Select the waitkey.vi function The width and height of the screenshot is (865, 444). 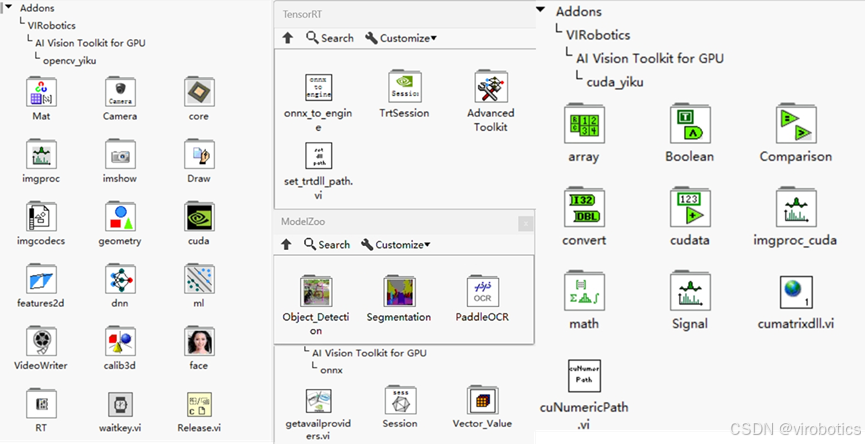(120, 405)
